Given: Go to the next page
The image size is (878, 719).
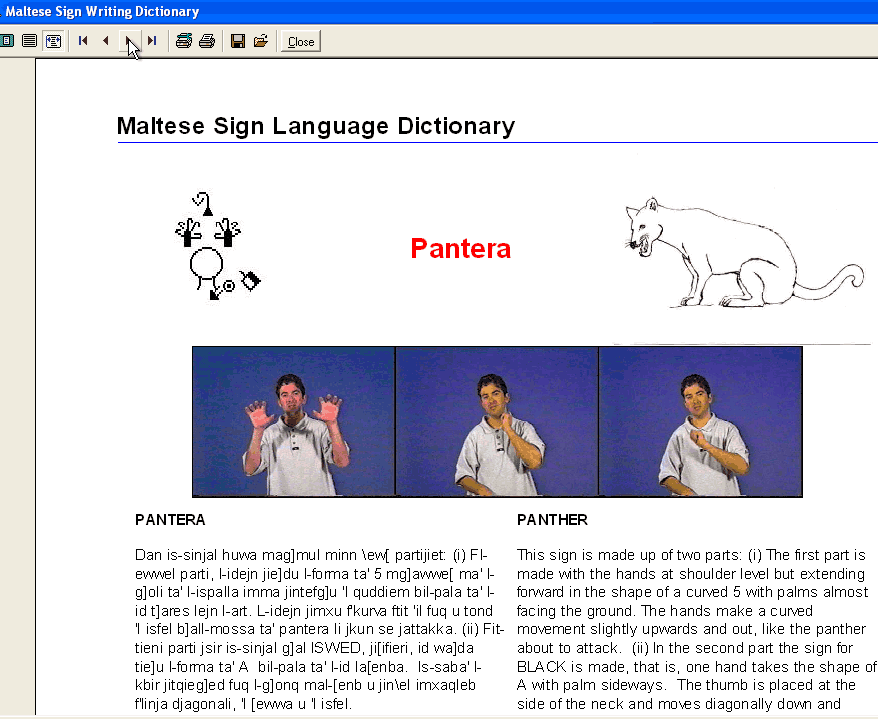Looking at the screenshot, I should (x=129, y=41).
